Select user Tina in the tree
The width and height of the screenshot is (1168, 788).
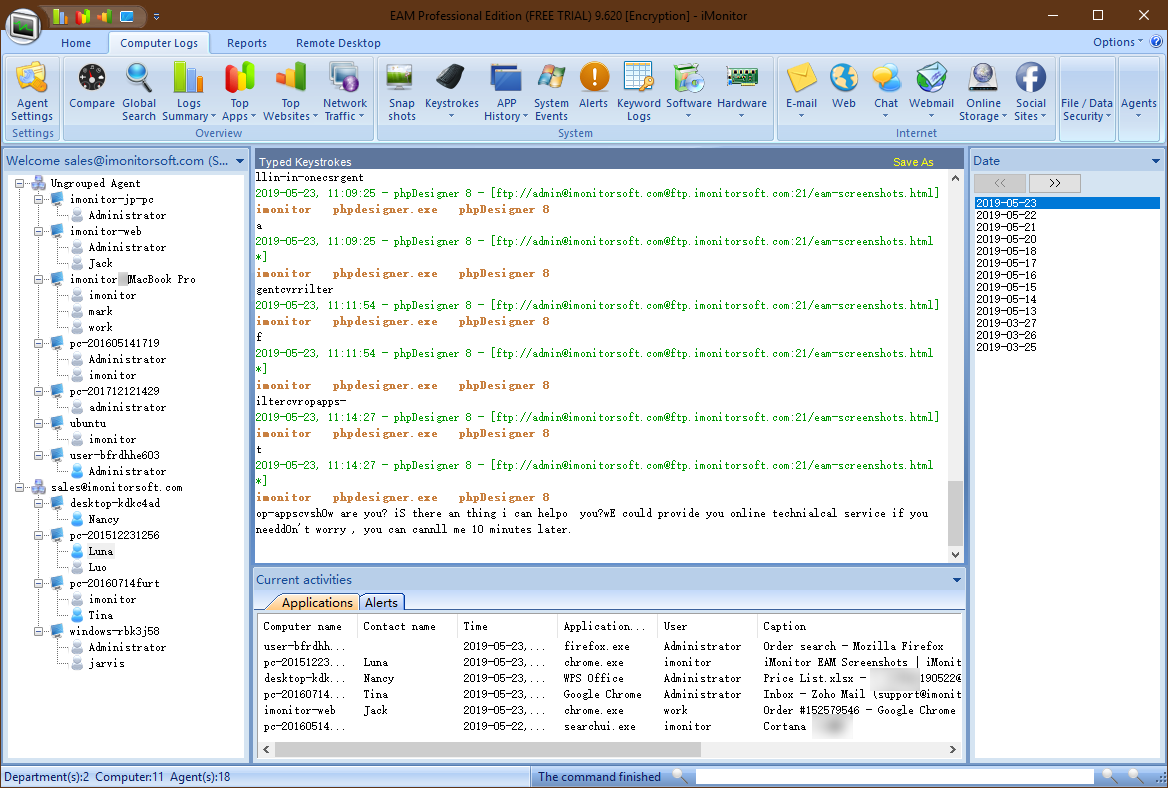[x=101, y=616]
